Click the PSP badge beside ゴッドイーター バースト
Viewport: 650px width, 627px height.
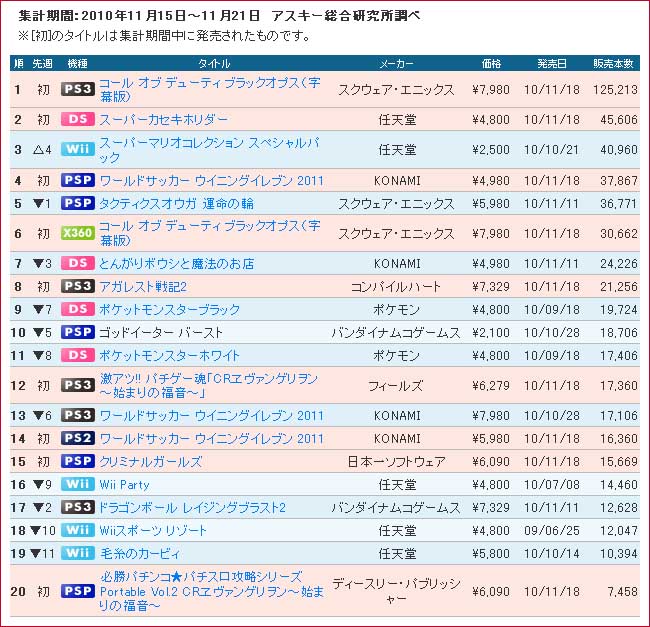(x=78, y=332)
